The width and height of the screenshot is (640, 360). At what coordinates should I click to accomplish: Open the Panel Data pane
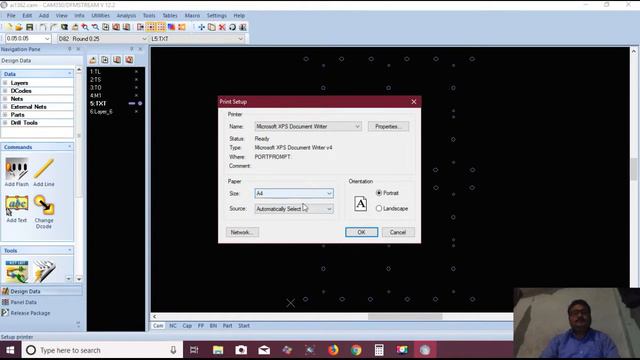coord(24,302)
